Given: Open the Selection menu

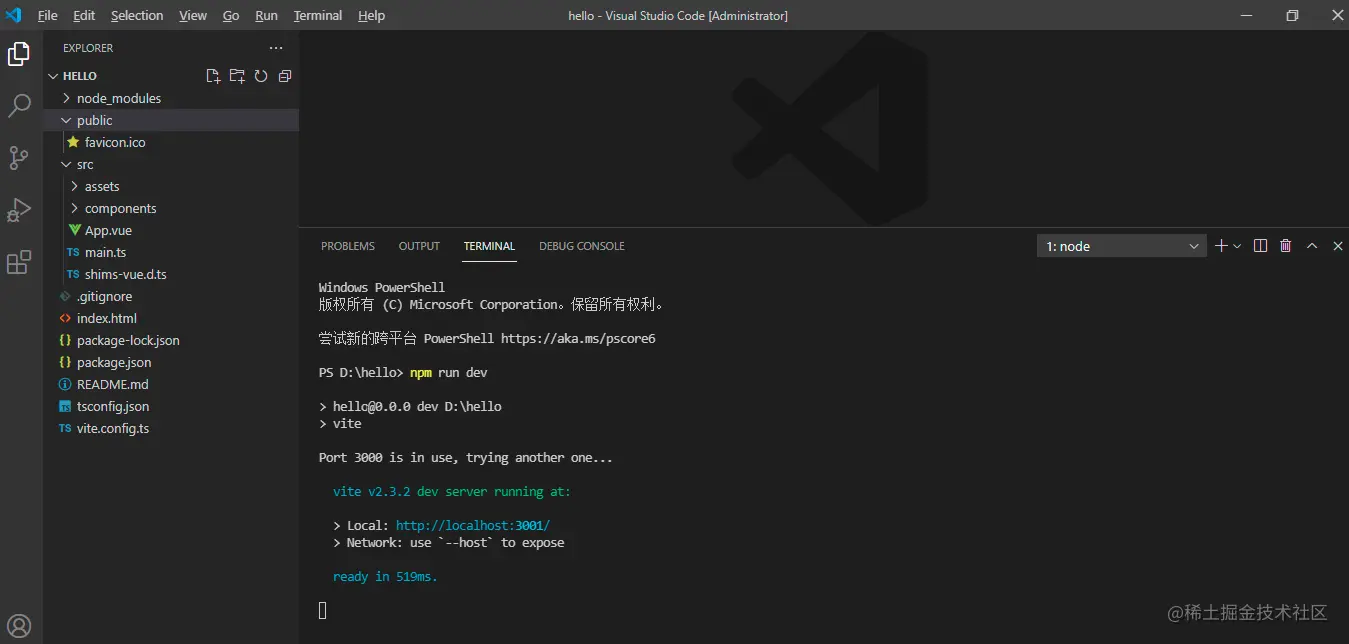Looking at the screenshot, I should (x=137, y=15).
